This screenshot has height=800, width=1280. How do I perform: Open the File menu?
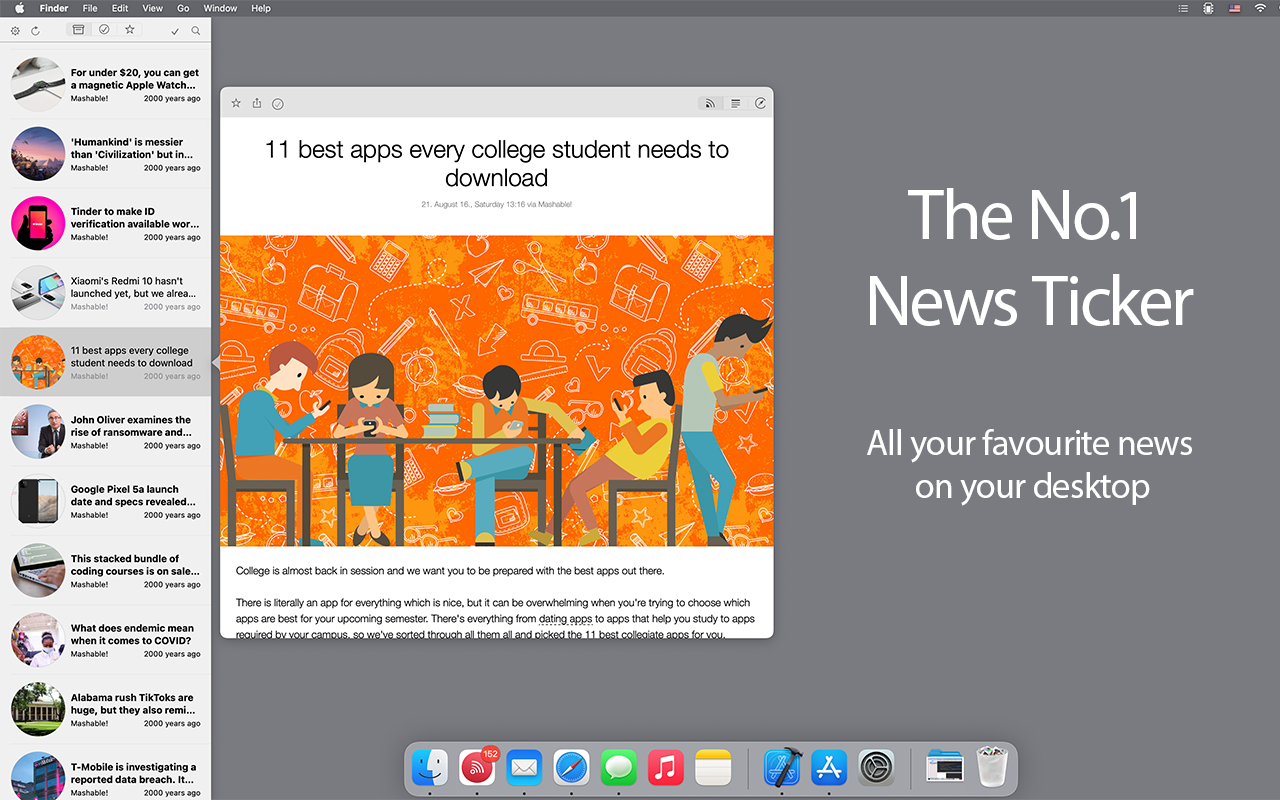tap(90, 8)
